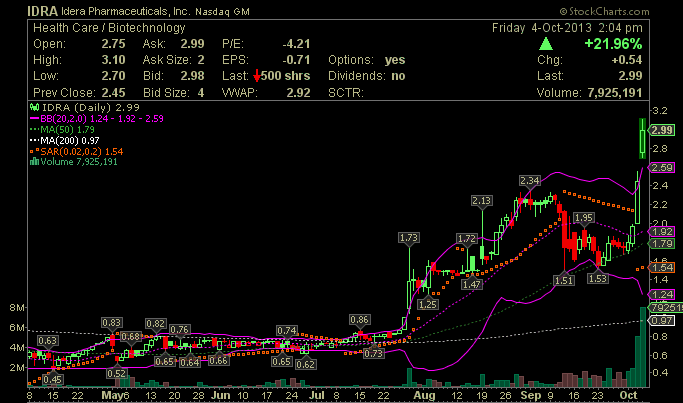Click the Aug month label on date axis

424,396
